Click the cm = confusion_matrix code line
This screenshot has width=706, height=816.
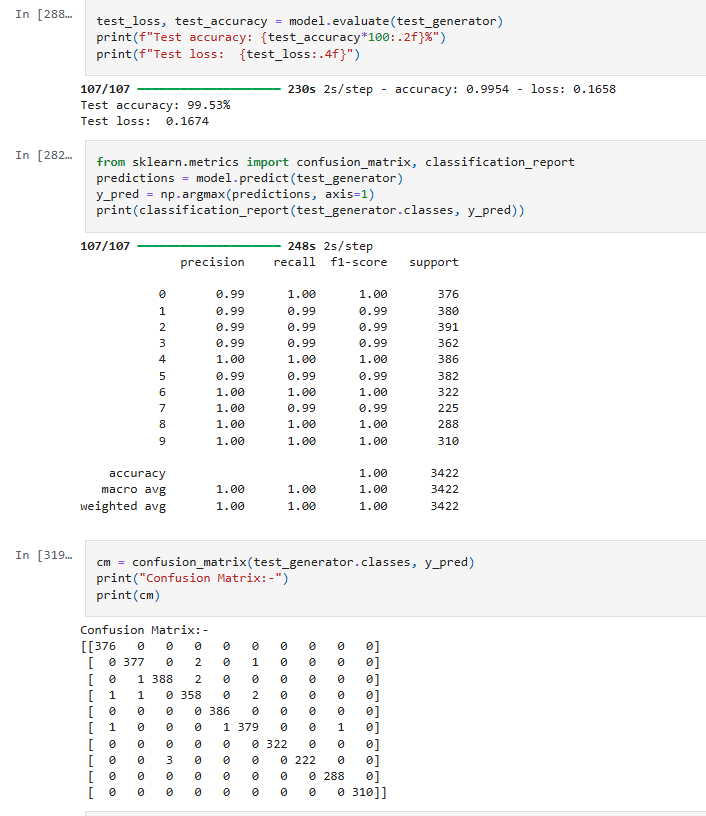pos(285,562)
